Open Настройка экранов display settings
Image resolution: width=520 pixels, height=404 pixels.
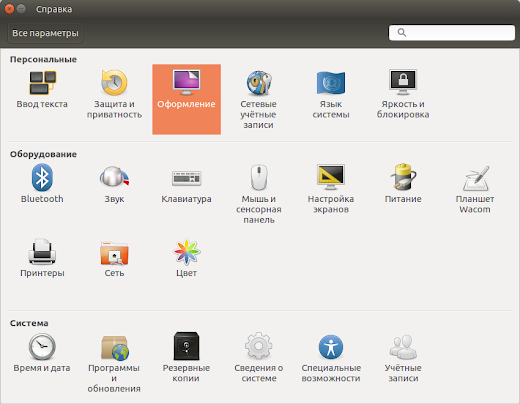pyautogui.click(x=331, y=189)
